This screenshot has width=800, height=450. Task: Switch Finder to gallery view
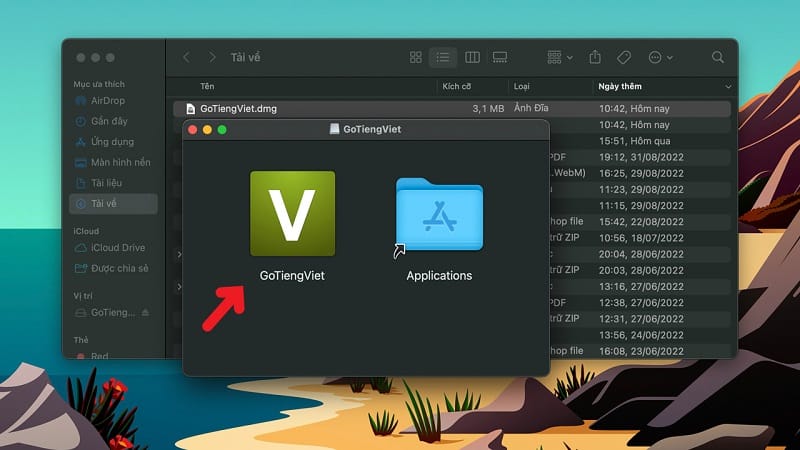tap(500, 58)
